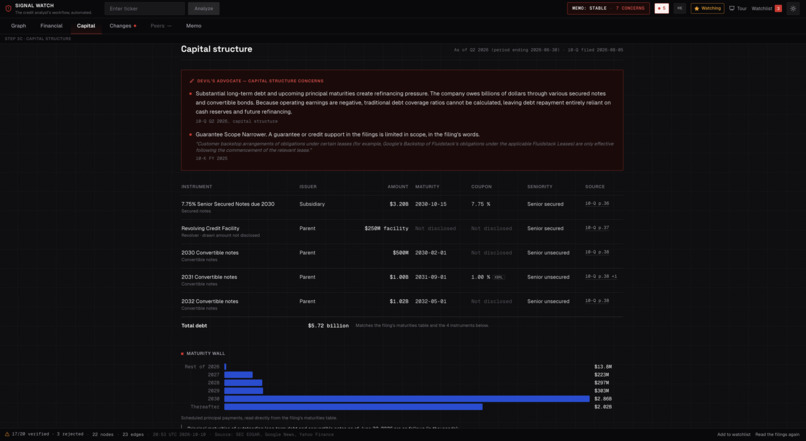Click the theme toggle sun icon
Screen dimensions: 806x441
click(x=793, y=8)
